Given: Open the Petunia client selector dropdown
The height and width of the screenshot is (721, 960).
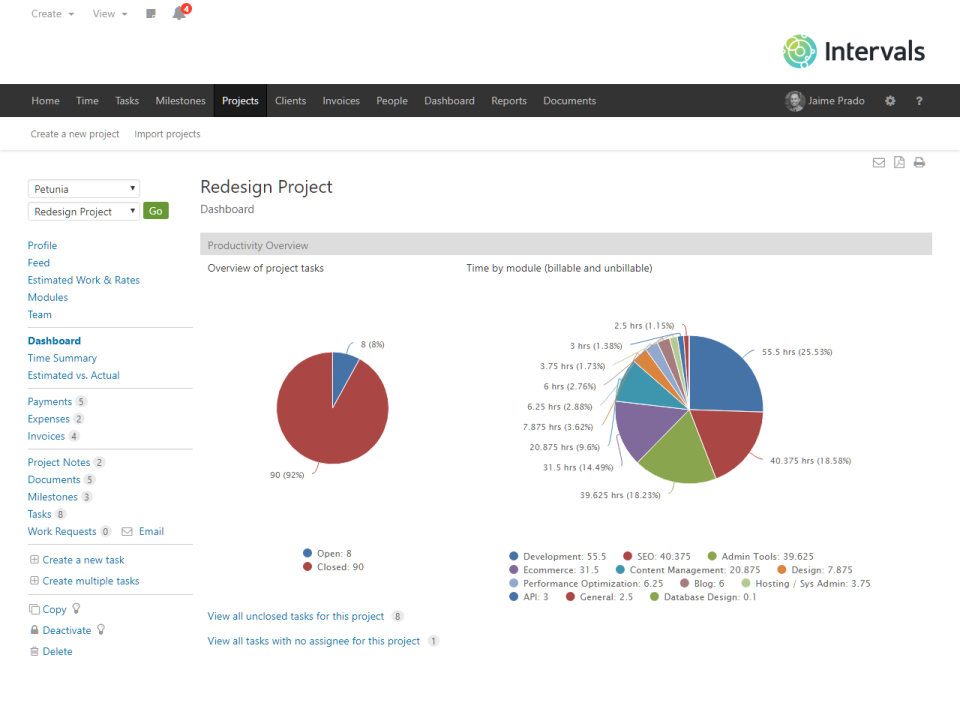Looking at the screenshot, I should [84, 188].
